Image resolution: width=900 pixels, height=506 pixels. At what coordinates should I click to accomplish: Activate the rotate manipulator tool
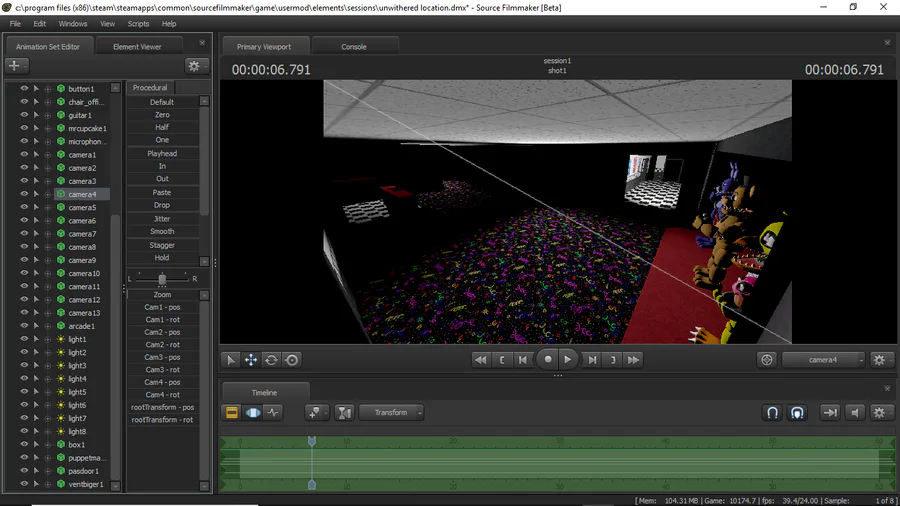point(271,360)
